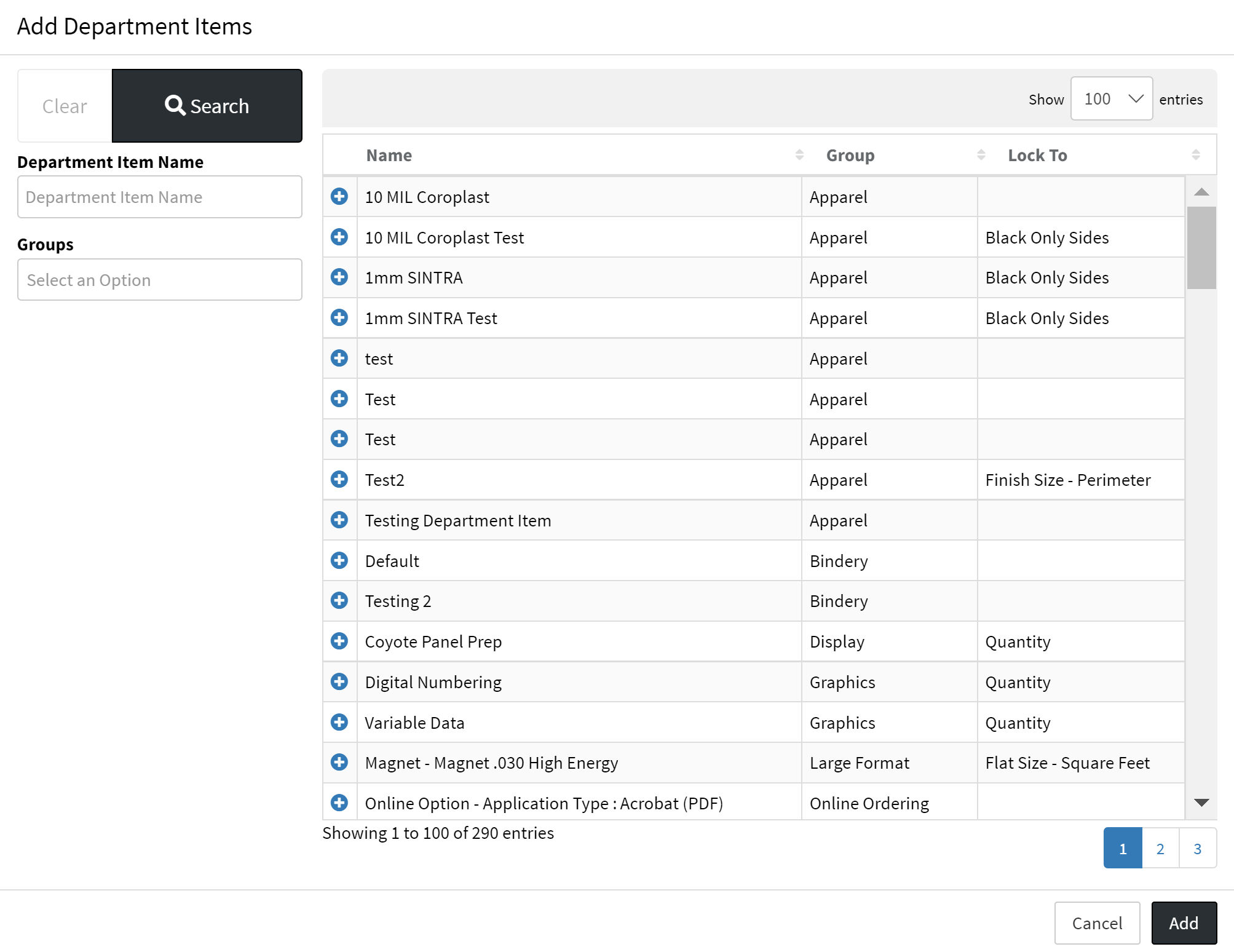Add Testing Department Item with plus icon
This screenshot has width=1234, height=952.
(x=339, y=520)
